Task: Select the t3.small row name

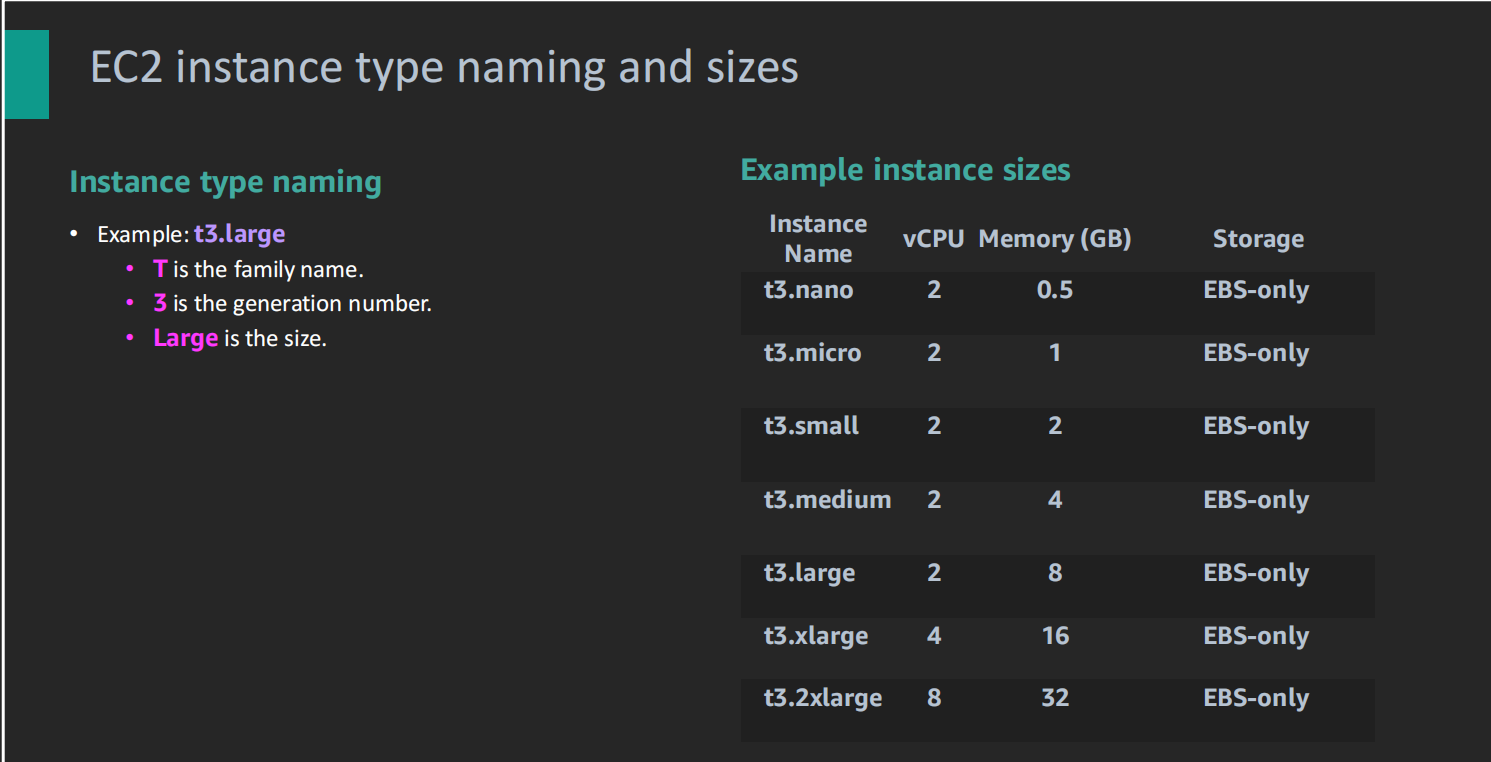Action: (x=811, y=426)
